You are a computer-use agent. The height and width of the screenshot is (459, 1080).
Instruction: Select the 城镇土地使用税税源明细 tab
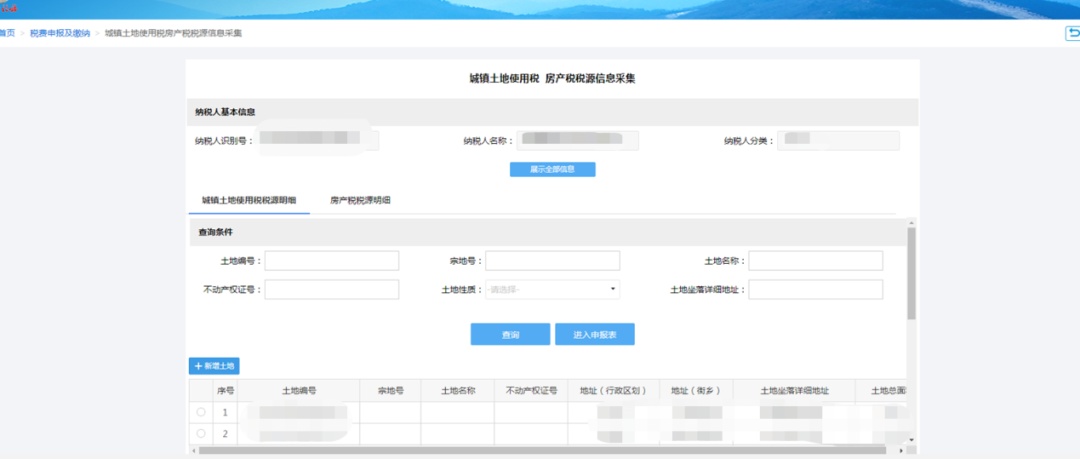pyautogui.click(x=249, y=201)
